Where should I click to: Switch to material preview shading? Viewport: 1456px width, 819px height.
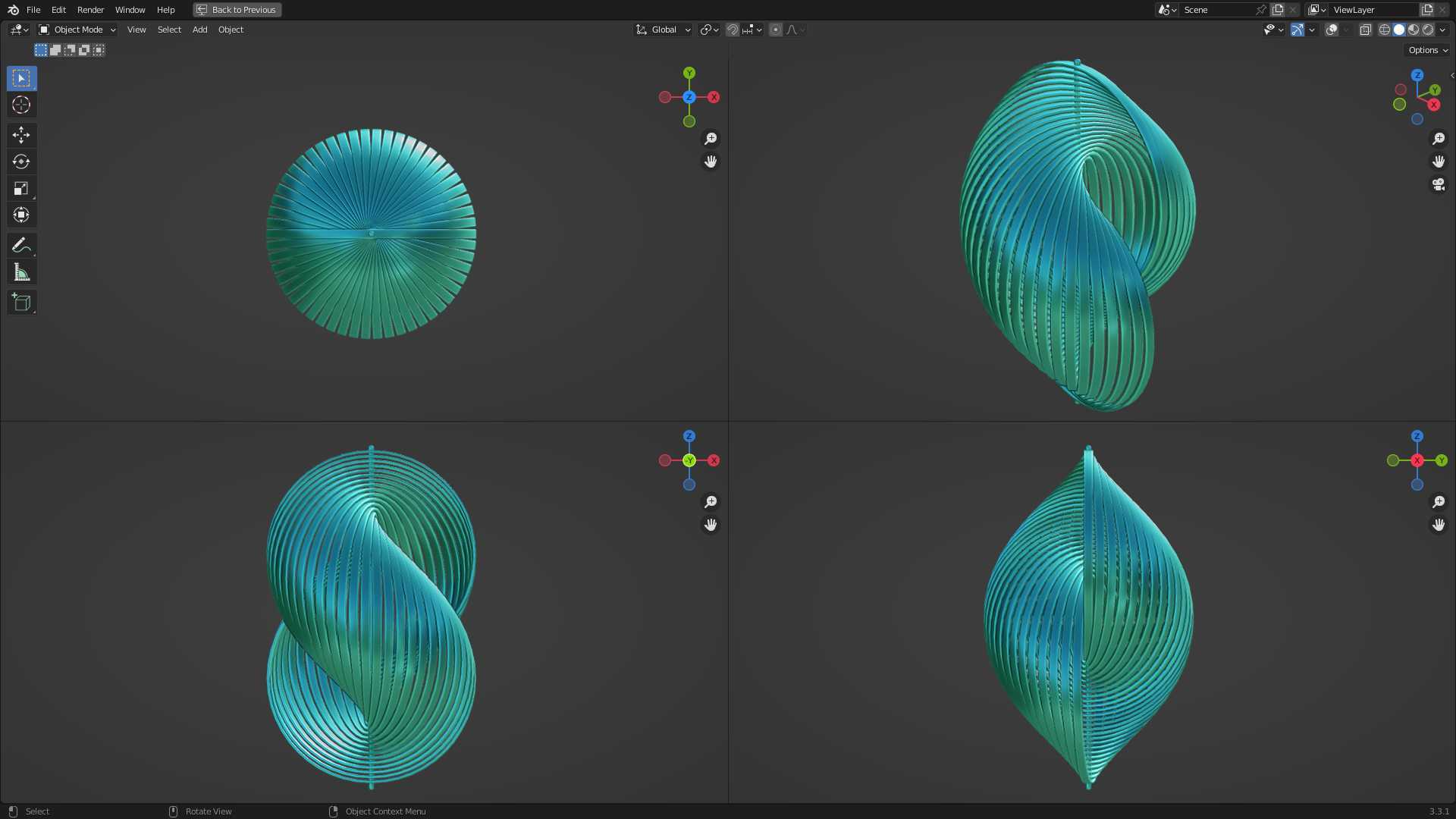click(x=1414, y=30)
